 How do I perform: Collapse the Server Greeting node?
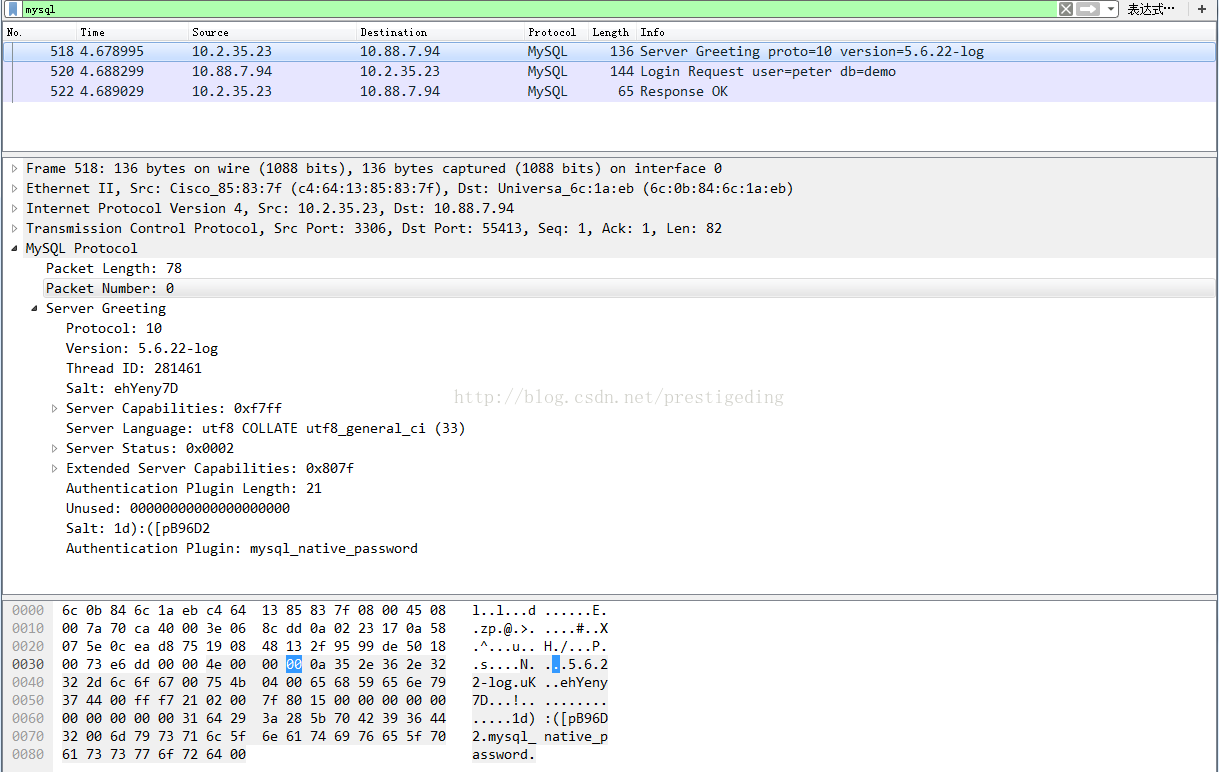click(35, 308)
